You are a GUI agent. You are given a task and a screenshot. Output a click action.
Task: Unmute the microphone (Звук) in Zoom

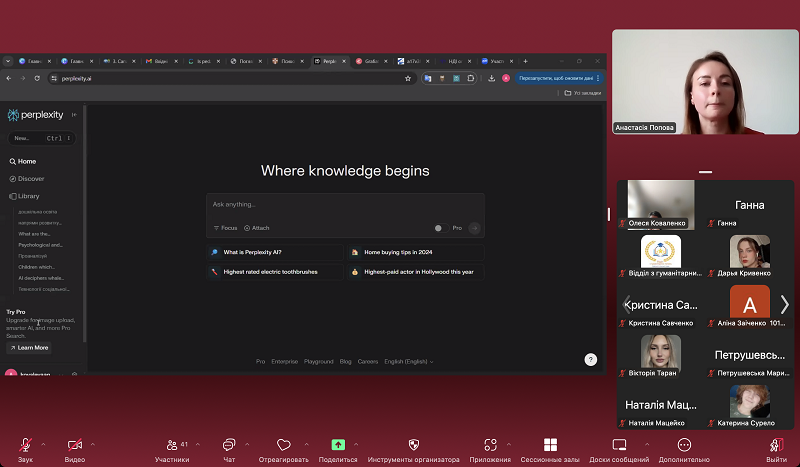[25, 445]
